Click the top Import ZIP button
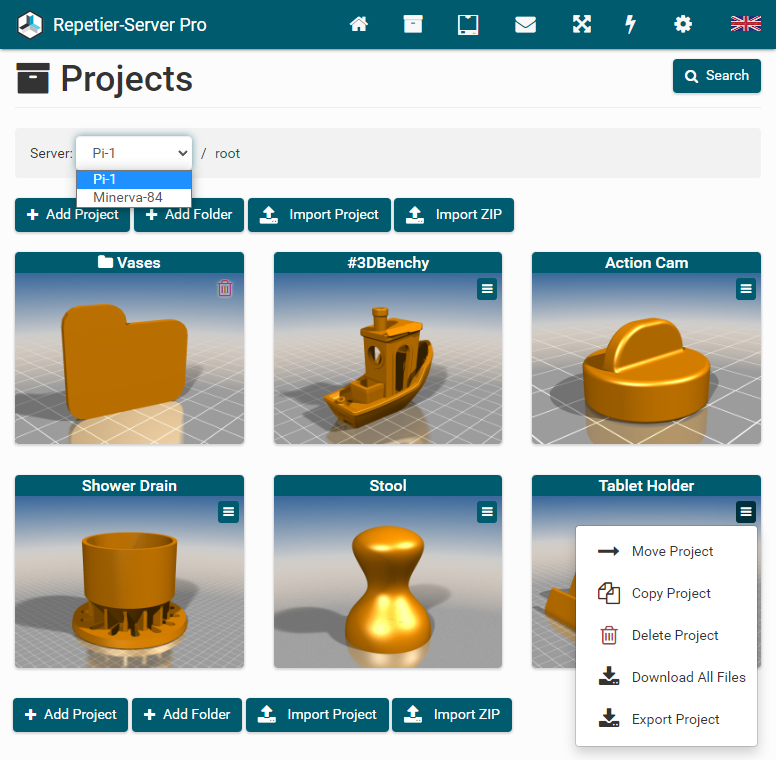The width and height of the screenshot is (776, 760). click(454, 214)
